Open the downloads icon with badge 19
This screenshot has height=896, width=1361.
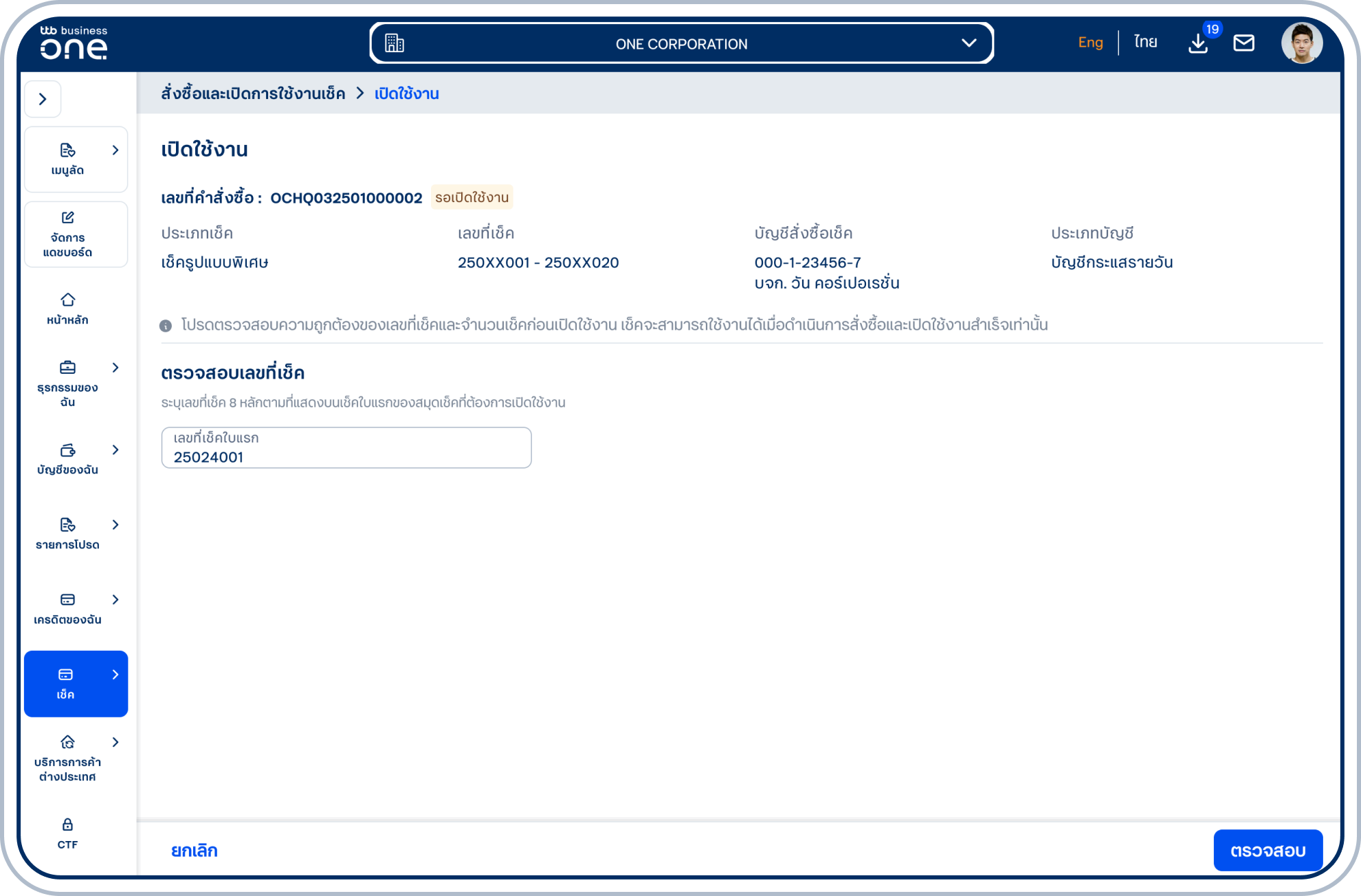tap(1198, 43)
